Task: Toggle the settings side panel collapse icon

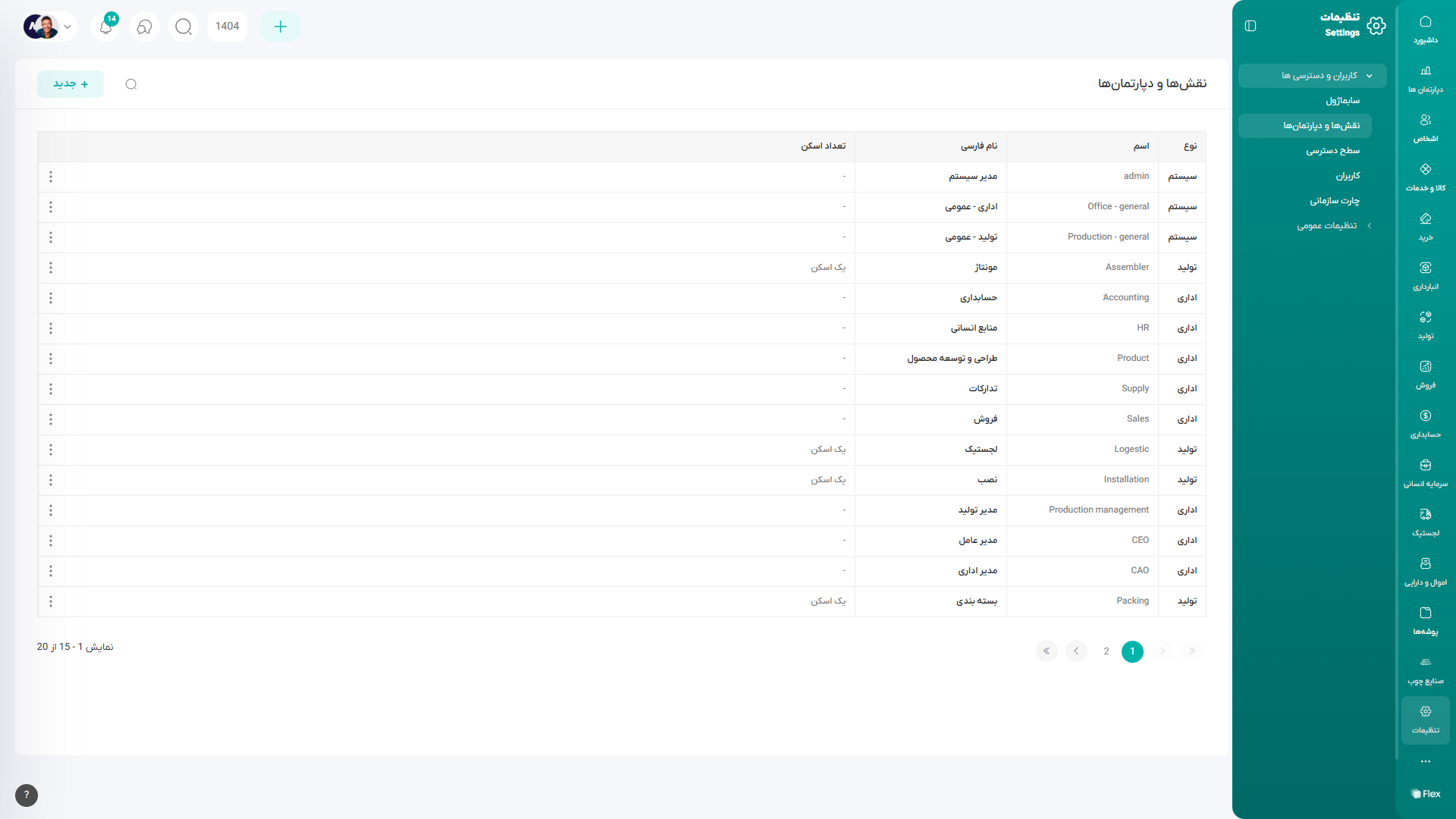Action: [1250, 26]
